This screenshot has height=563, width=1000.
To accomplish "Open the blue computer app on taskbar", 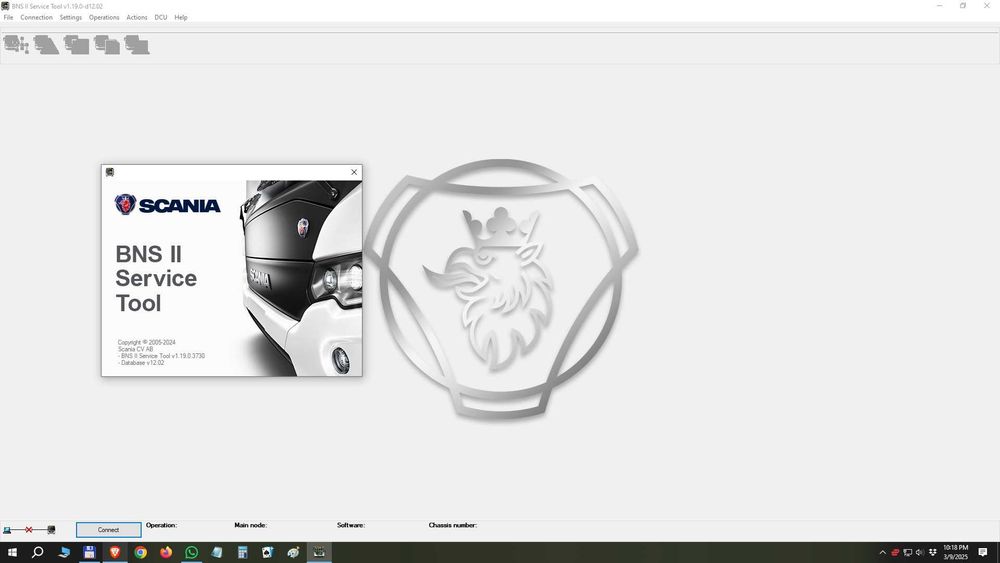I will [x=64, y=552].
